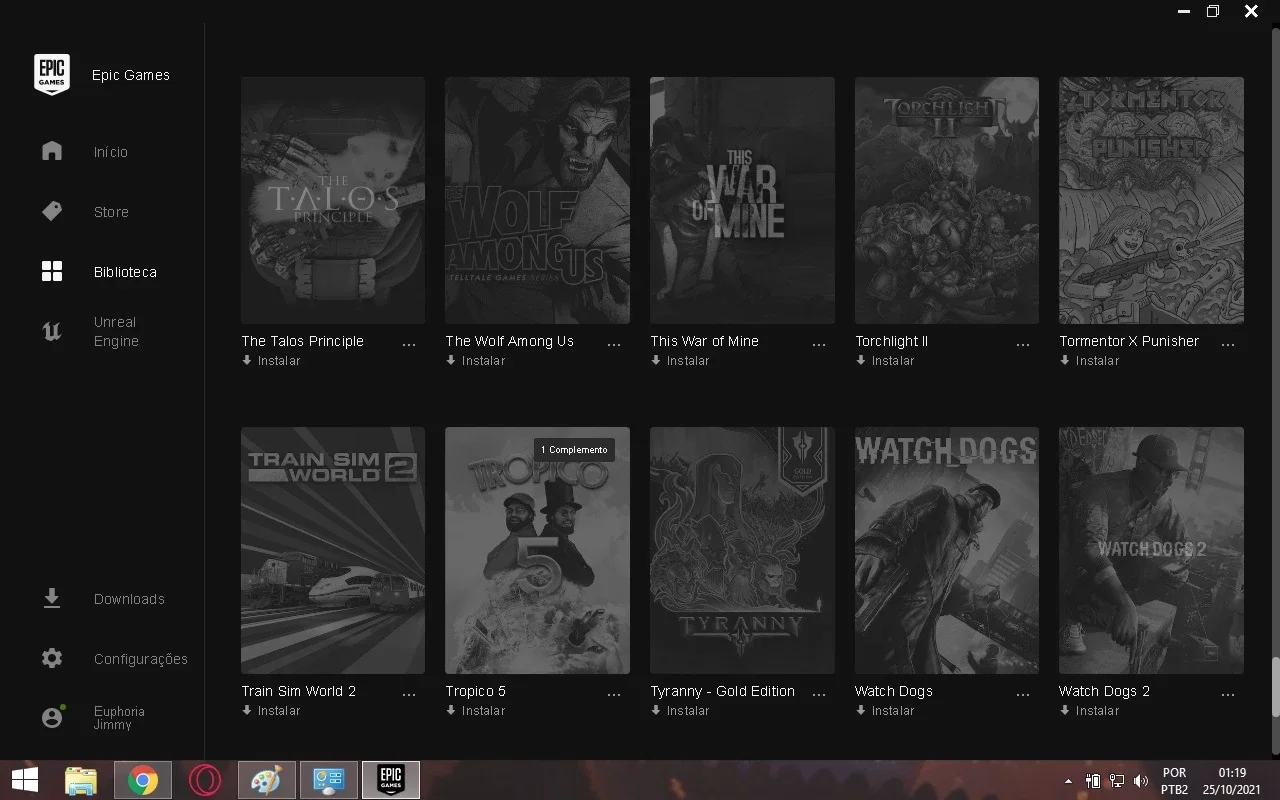Click the Tyranny - Gold Edition title text

pyautogui.click(x=722, y=691)
